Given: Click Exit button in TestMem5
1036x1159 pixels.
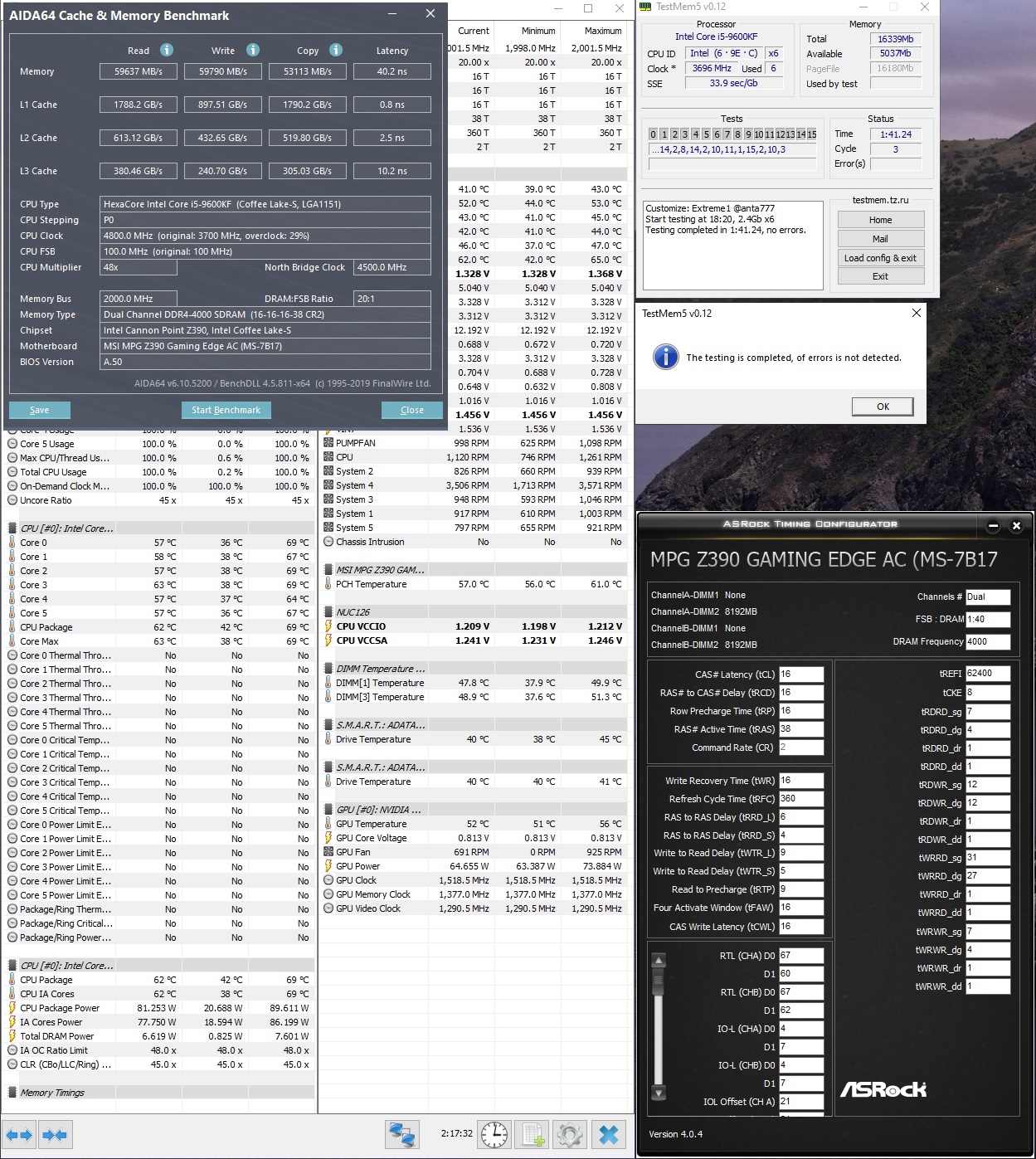Looking at the screenshot, I should tap(881, 276).
